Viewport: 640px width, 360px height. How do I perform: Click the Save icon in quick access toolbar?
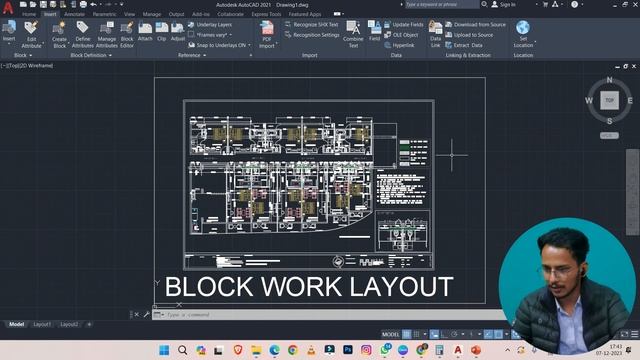tap(43, 4)
